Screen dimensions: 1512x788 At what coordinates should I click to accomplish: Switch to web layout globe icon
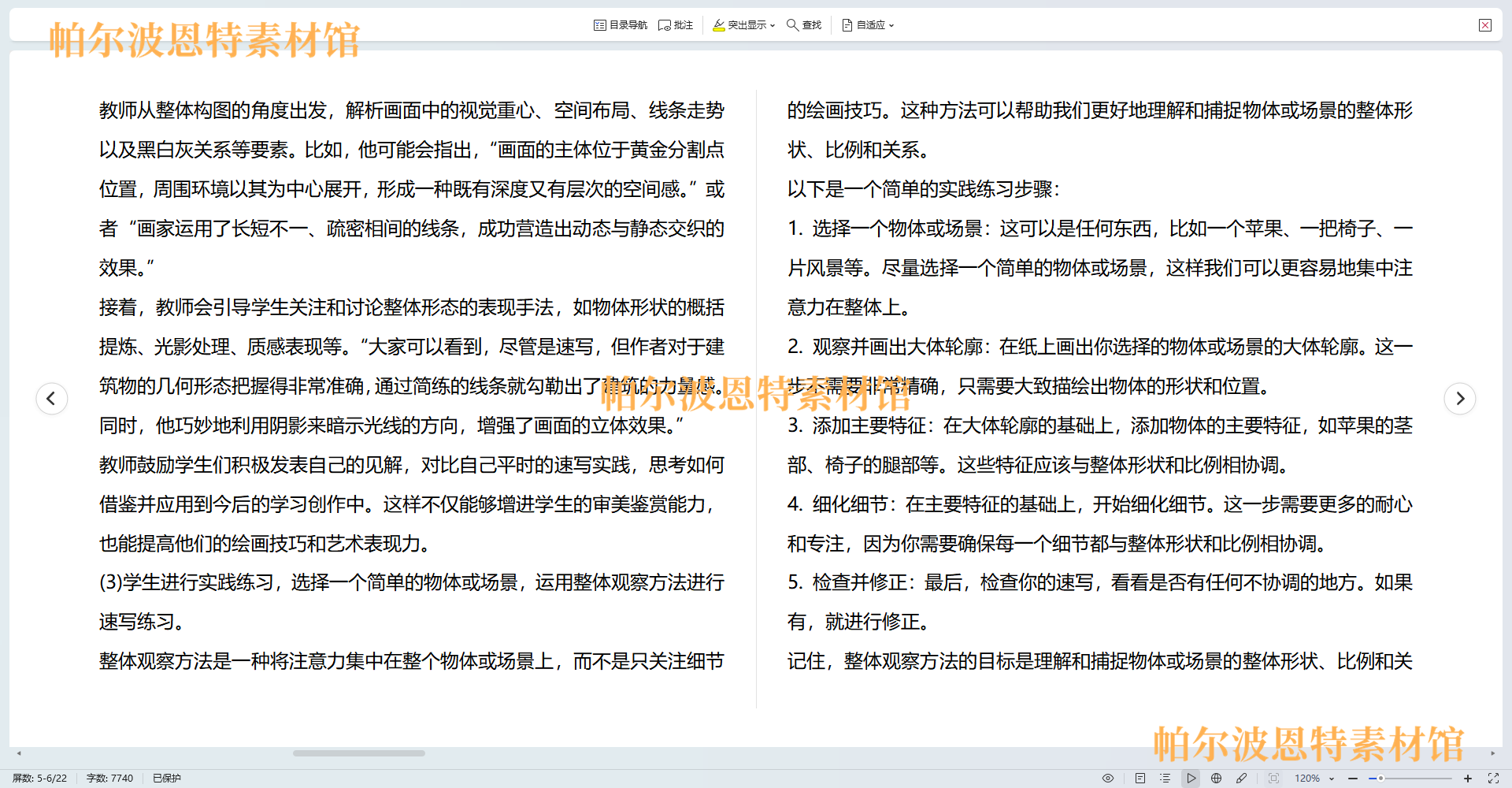[x=1217, y=779]
